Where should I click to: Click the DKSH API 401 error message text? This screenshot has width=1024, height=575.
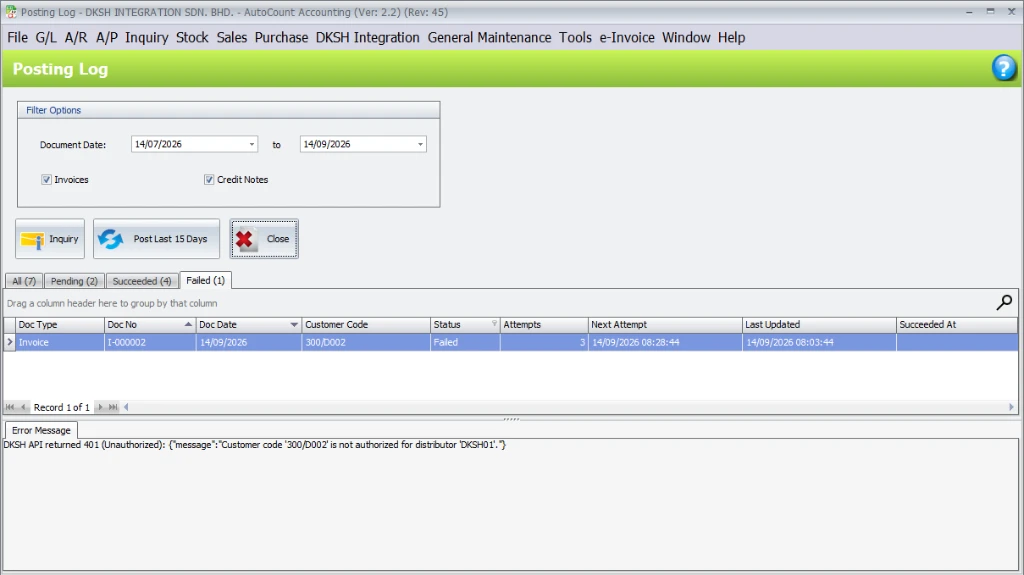pos(255,445)
